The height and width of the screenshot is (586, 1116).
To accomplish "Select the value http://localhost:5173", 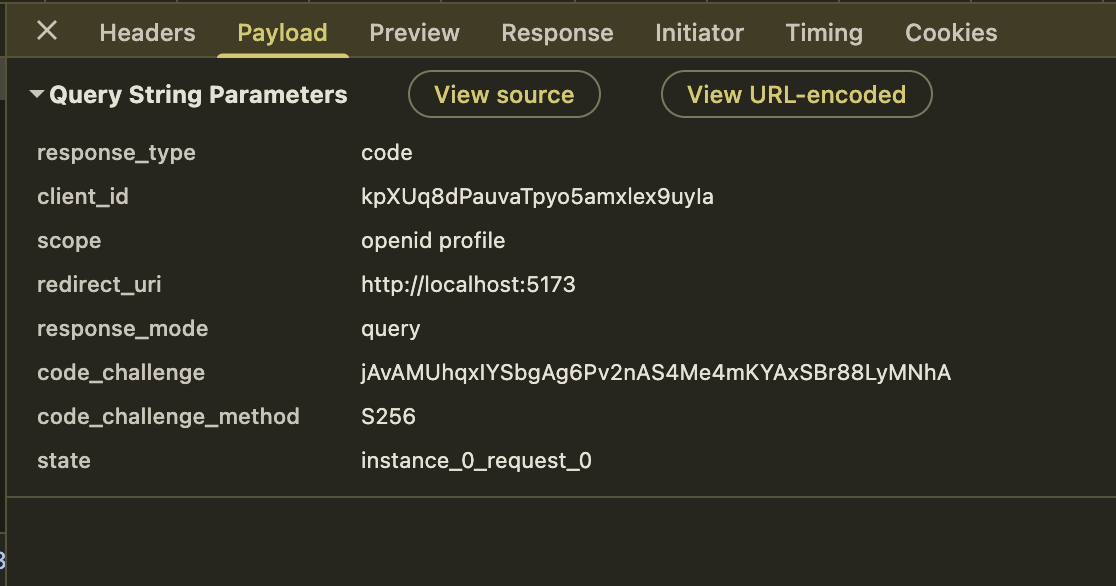I will pos(468,285).
